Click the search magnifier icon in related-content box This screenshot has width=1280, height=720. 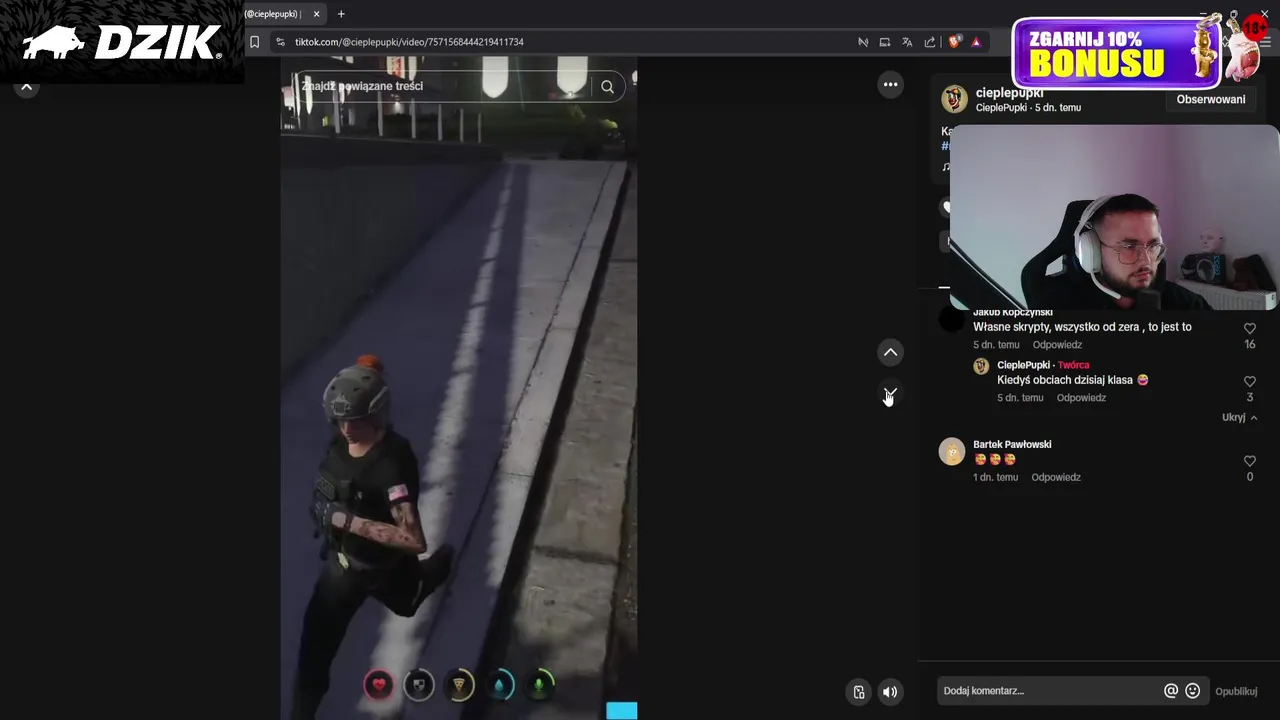(x=607, y=87)
